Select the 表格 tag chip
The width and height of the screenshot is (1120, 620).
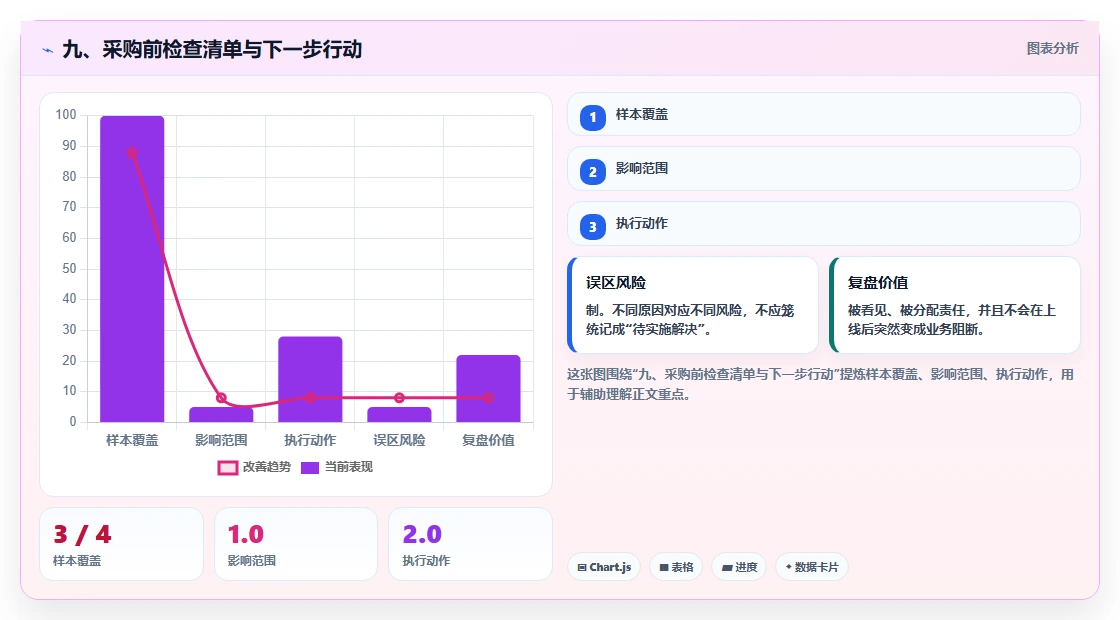coord(676,567)
